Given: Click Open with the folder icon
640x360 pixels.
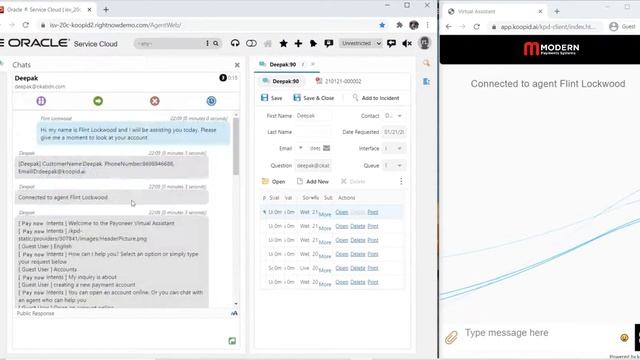Looking at the screenshot, I should 273,181.
